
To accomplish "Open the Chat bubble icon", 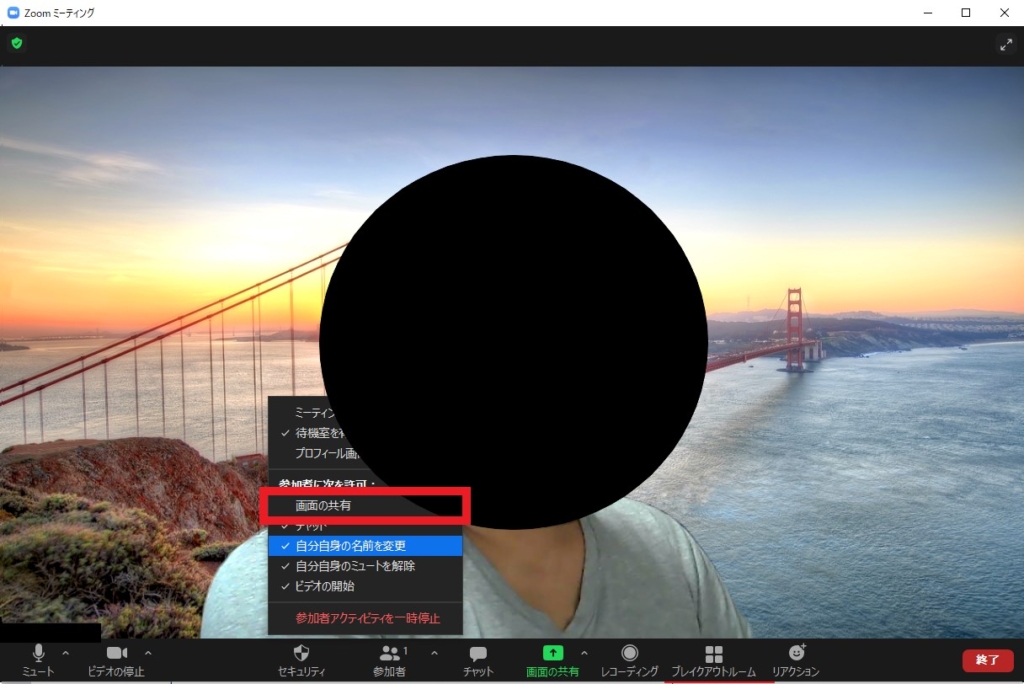I will pyautogui.click(x=478, y=653).
